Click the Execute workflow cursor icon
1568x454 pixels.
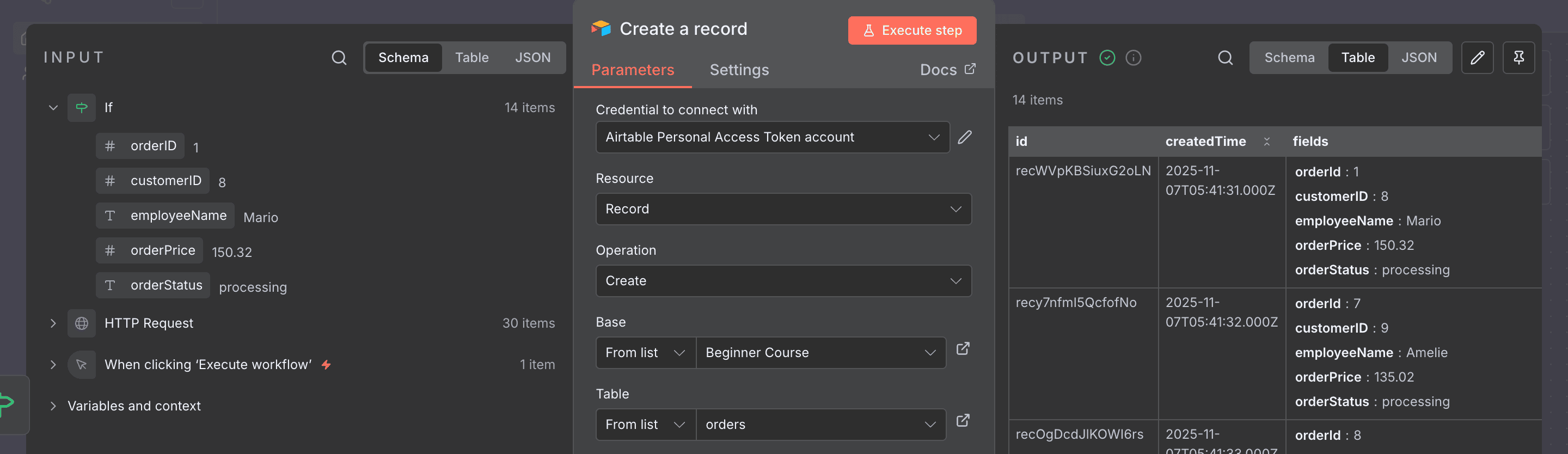pos(82,365)
